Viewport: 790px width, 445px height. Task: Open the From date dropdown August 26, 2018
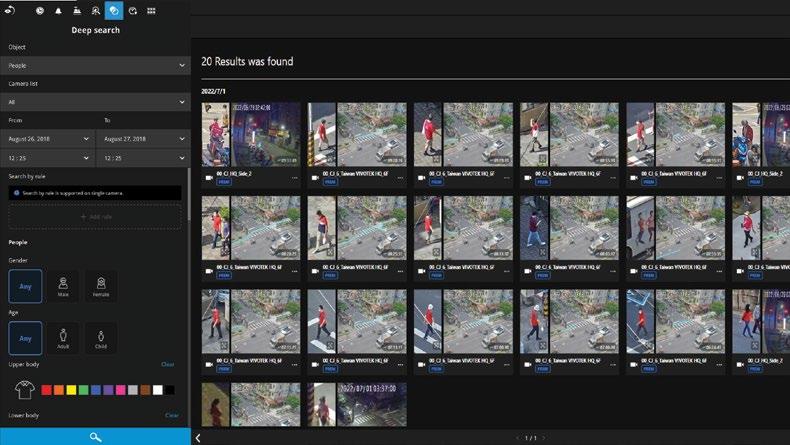(x=47, y=139)
